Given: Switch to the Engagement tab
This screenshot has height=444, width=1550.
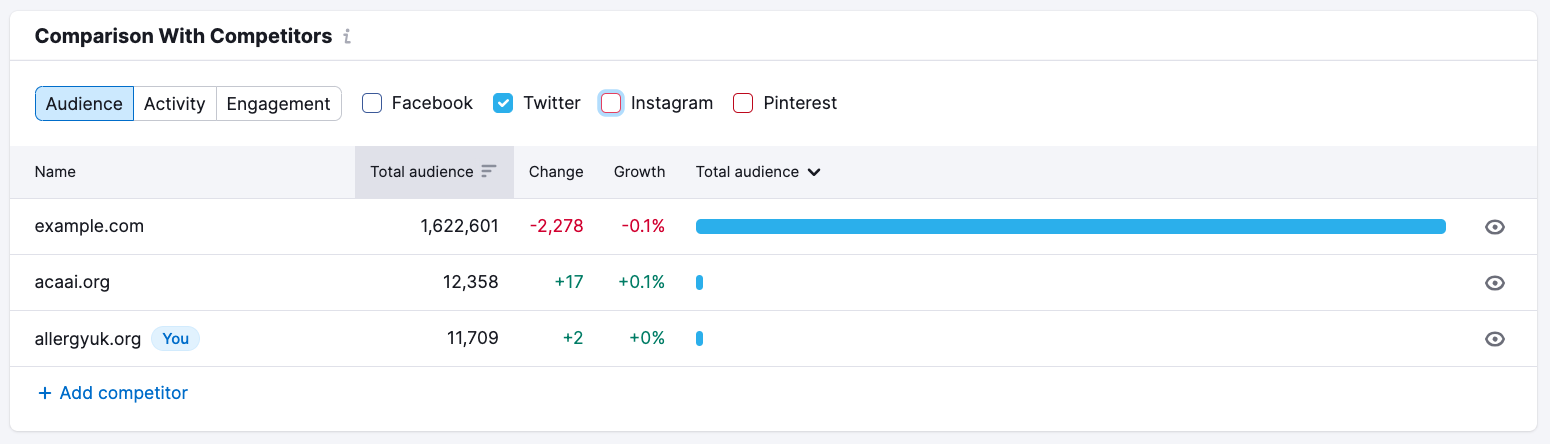Looking at the screenshot, I should tap(278, 103).
